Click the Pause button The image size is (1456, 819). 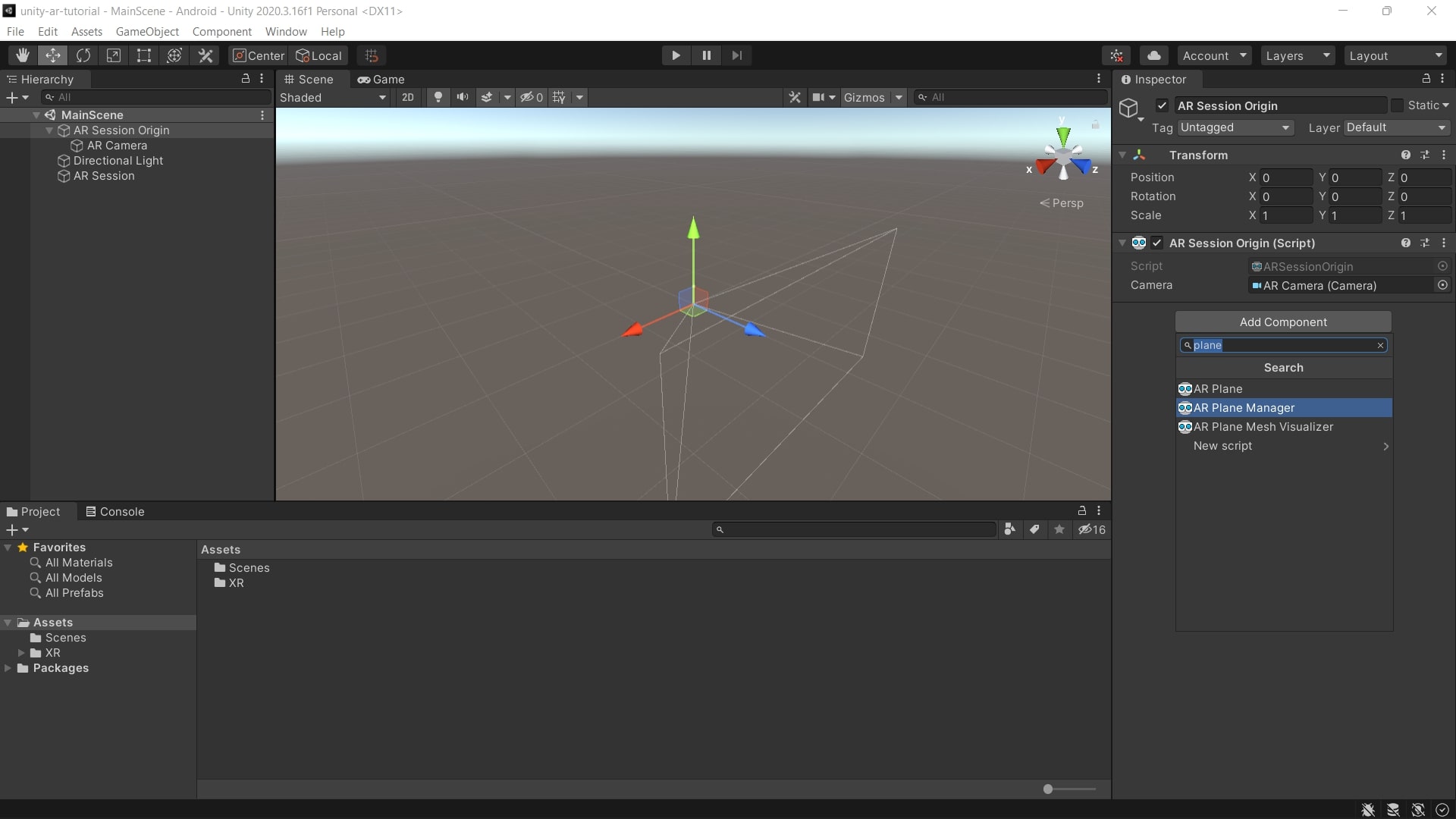coord(706,55)
